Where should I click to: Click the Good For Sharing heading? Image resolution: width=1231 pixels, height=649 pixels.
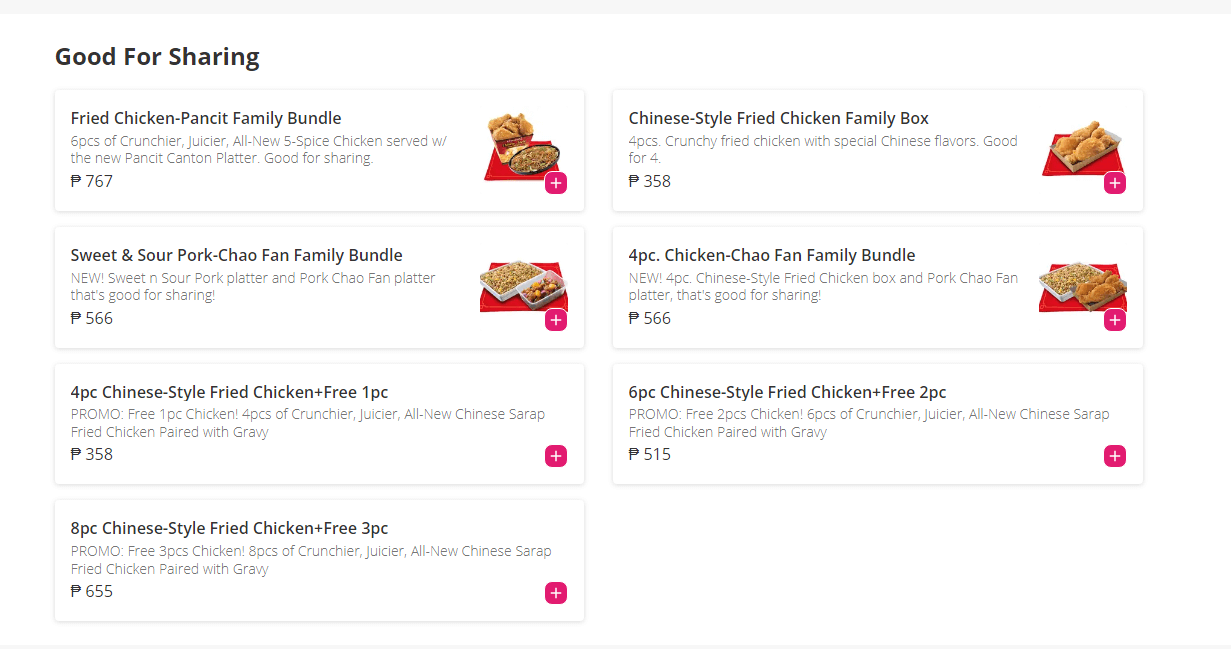tap(157, 57)
